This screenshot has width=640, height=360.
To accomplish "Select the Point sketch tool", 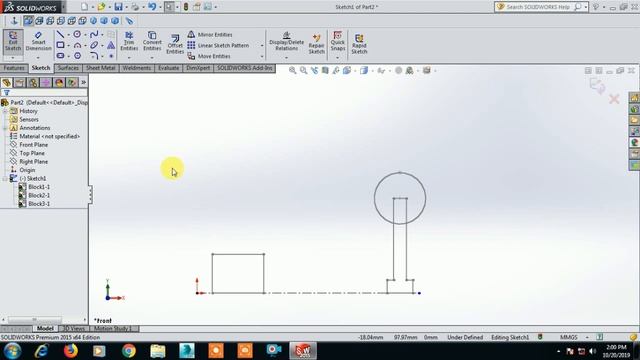I will (x=111, y=56).
